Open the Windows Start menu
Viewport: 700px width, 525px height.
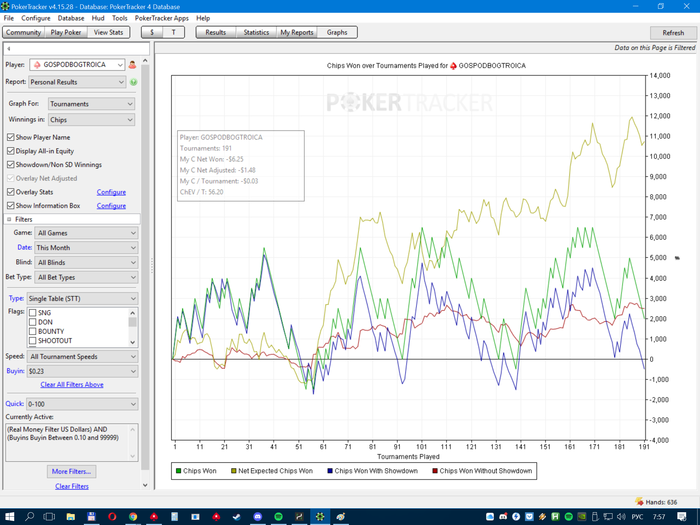(x=11, y=516)
